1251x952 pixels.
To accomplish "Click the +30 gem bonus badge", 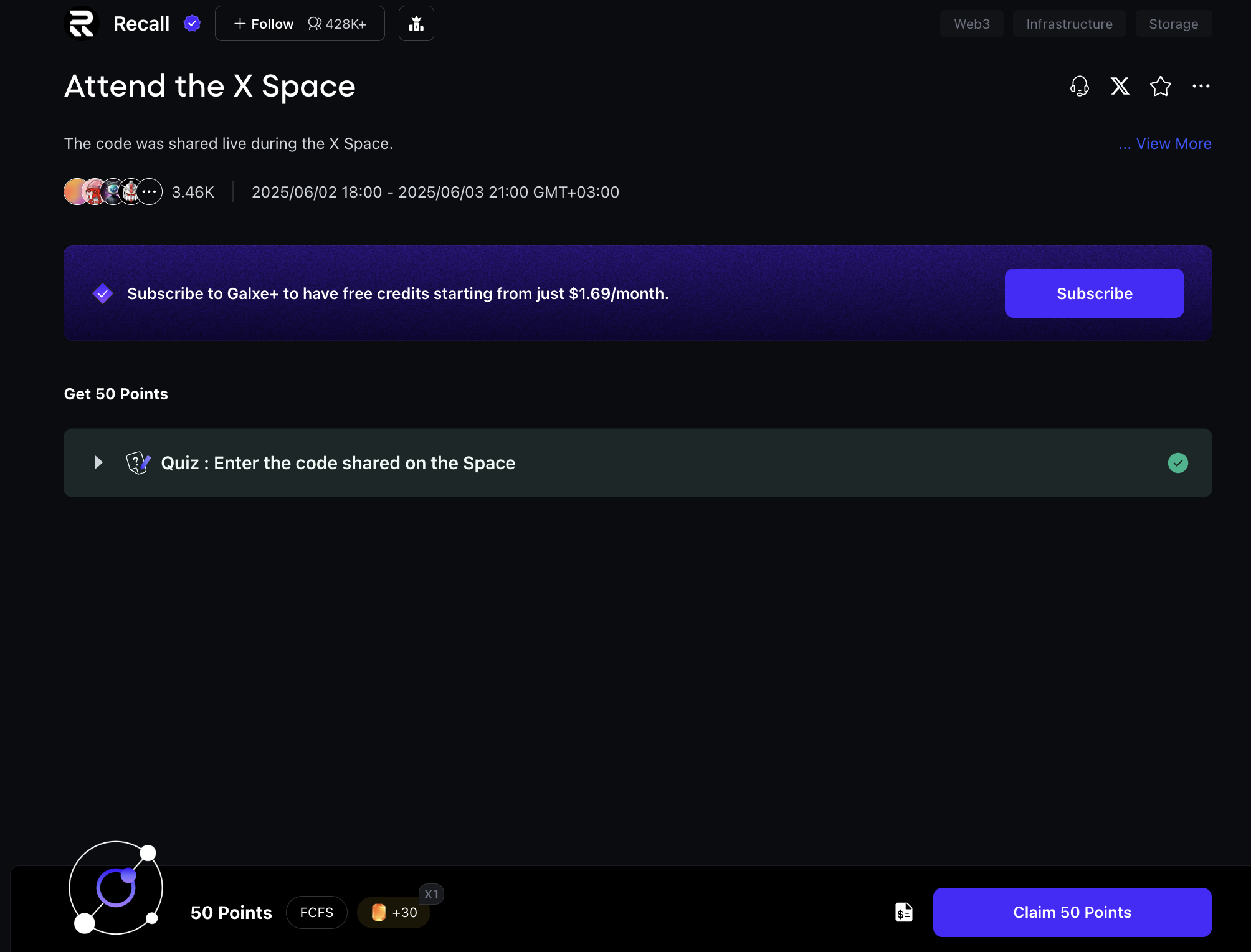I will point(394,912).
